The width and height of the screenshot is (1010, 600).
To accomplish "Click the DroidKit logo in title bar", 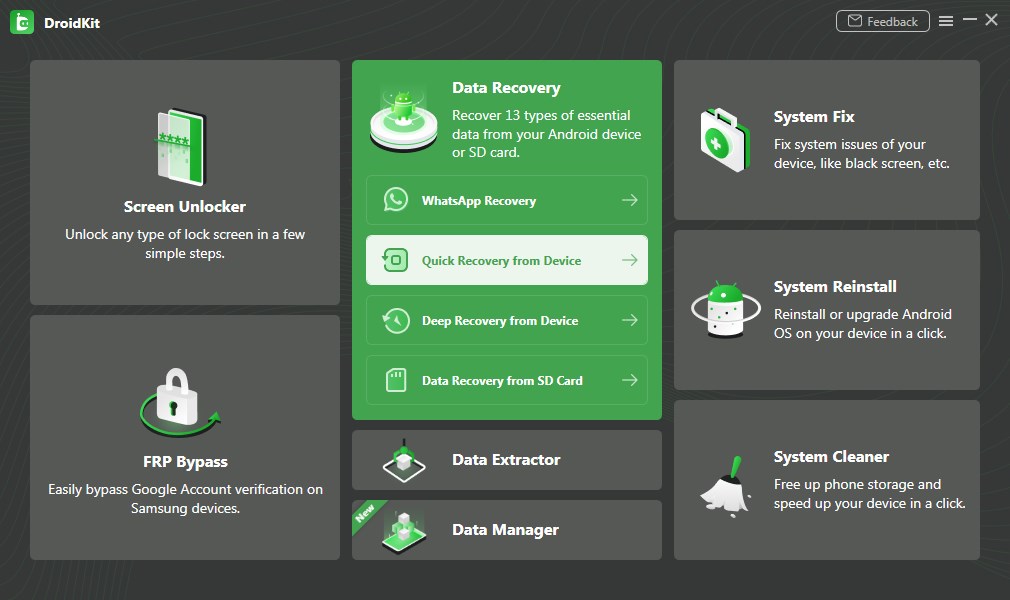I will click(x=22, y=21).
